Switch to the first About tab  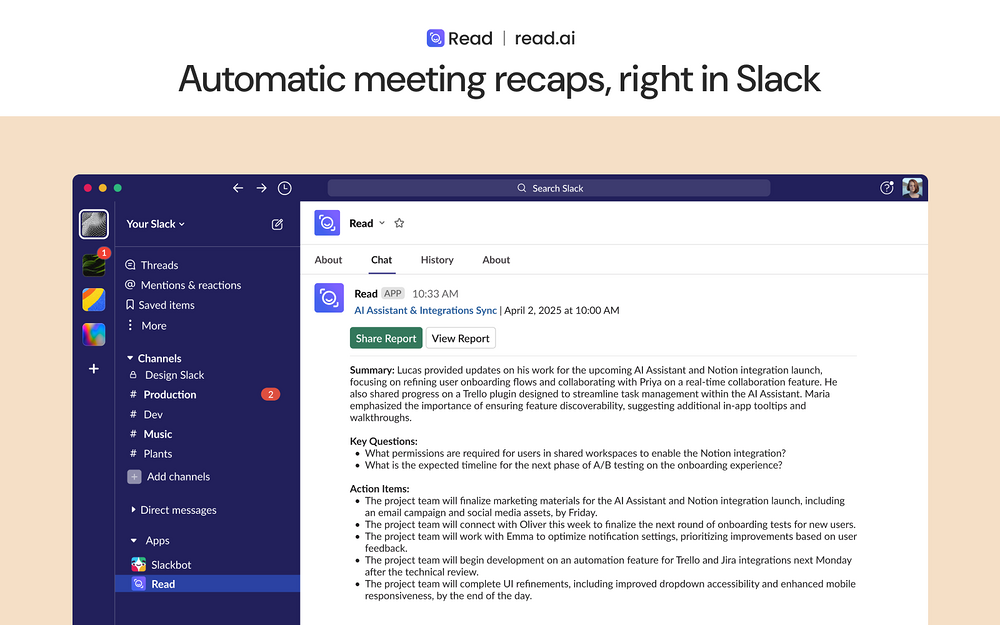pyautogui.click(x=328, y=260)
